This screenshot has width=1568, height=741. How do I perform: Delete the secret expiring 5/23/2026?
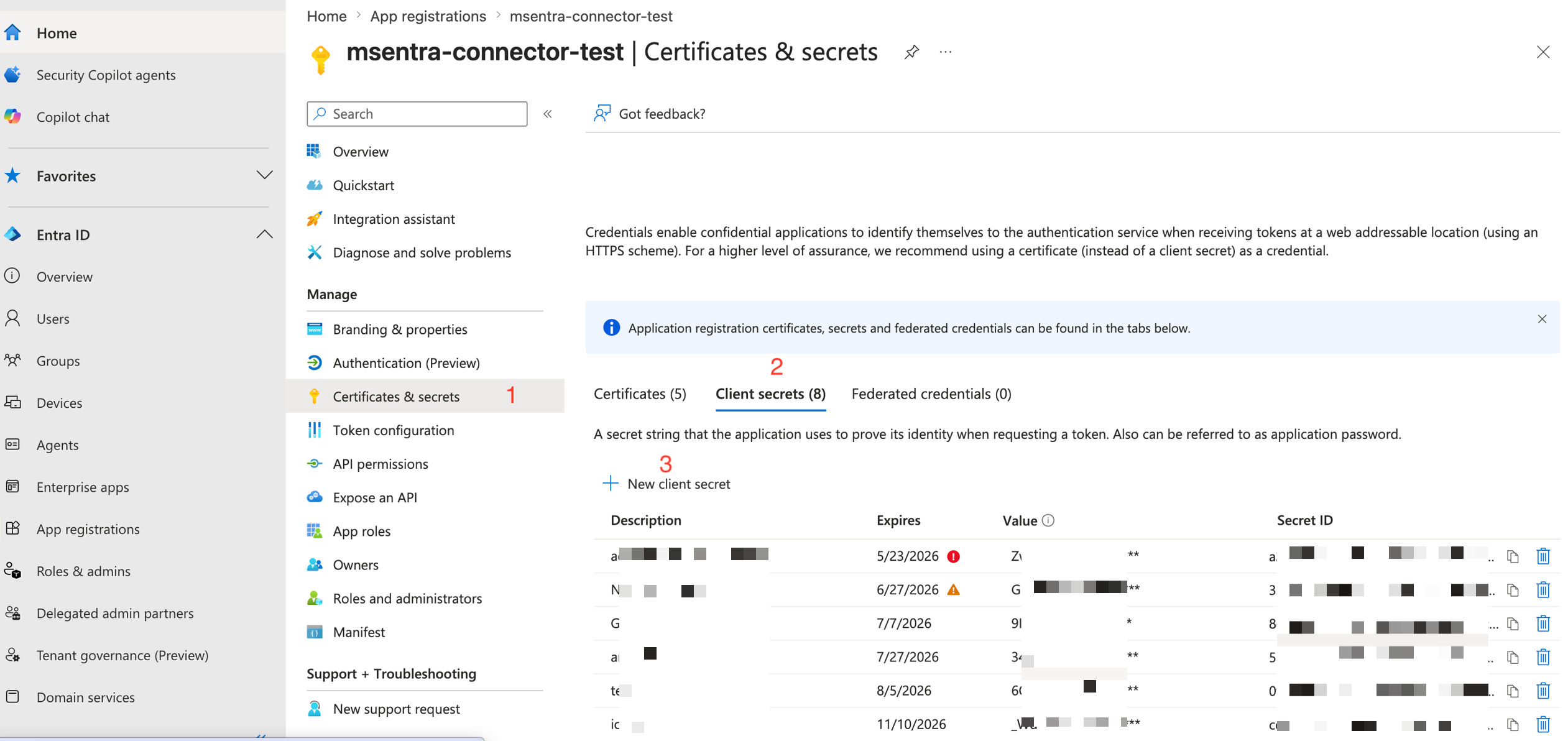1543,556
